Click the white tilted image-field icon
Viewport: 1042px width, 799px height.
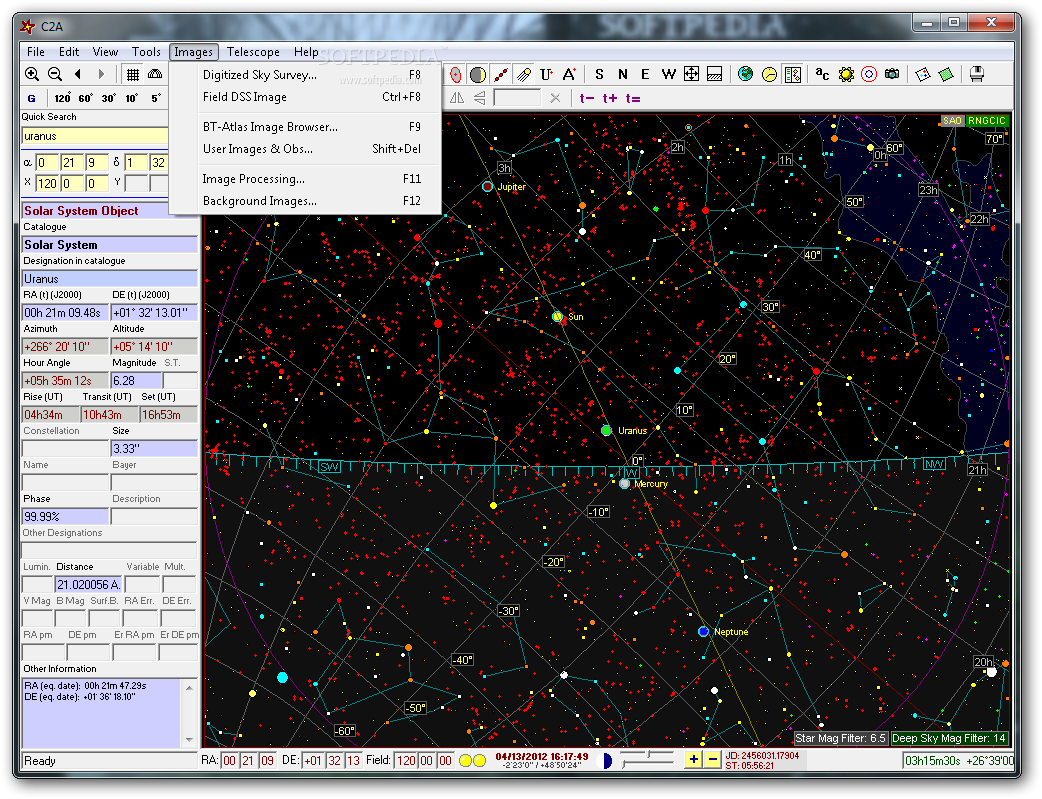click(922, 74)
